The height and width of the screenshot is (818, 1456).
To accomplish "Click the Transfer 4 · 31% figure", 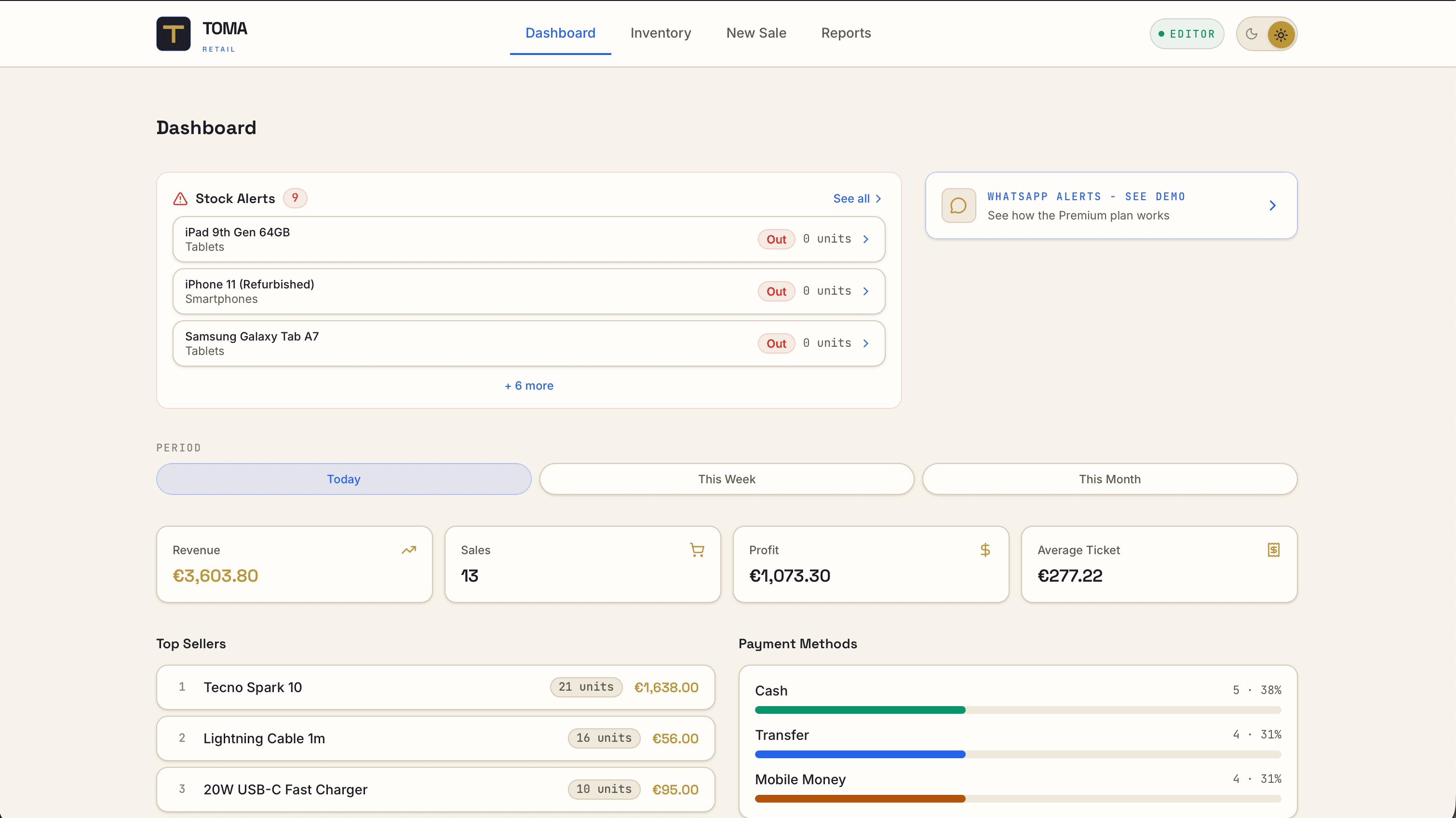I will pos(1257,735).
